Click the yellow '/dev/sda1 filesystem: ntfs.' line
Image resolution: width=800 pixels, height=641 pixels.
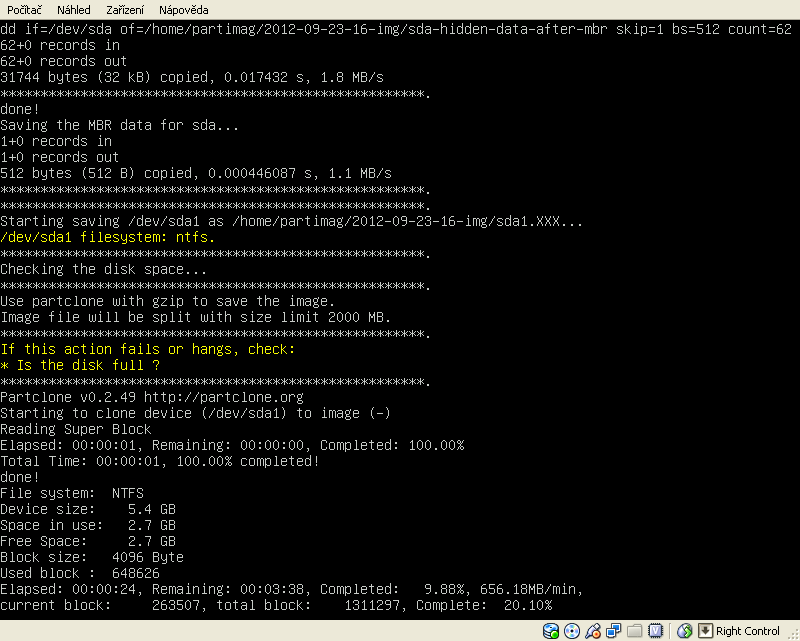pos(107,237)
